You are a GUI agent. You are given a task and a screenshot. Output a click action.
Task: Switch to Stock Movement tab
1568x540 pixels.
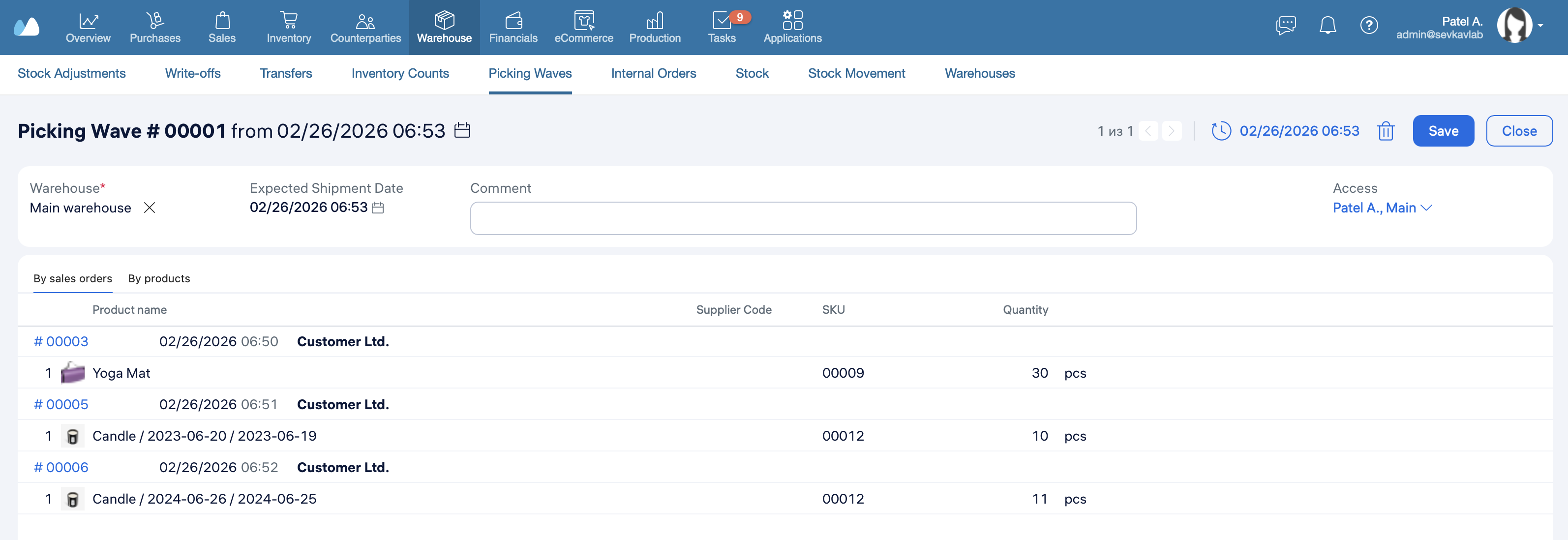click(x=857, y=73)
